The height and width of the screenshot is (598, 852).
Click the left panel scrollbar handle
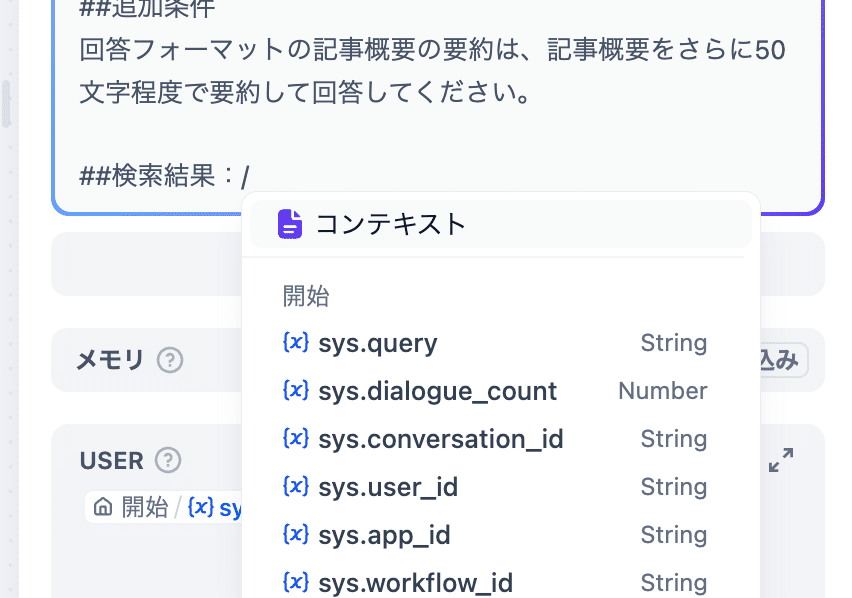click(x=7, y=104)
